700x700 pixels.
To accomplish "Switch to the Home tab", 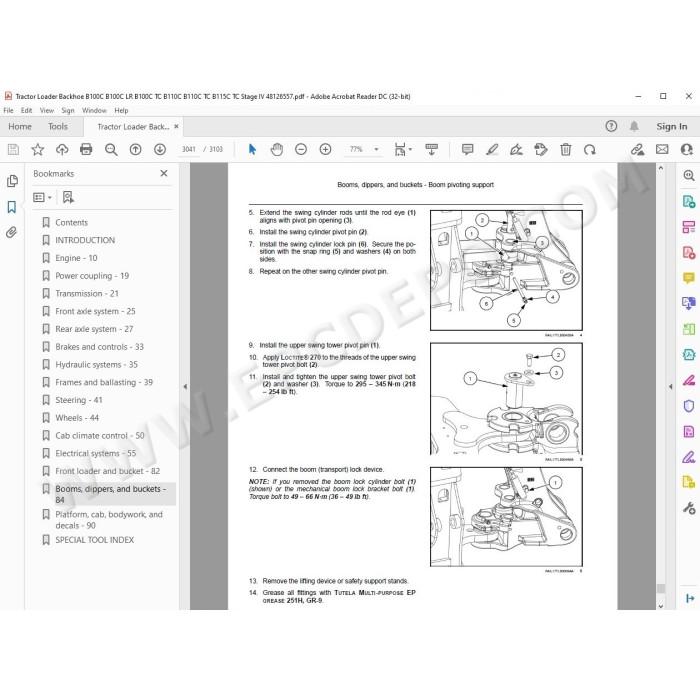I will (20, 126).
